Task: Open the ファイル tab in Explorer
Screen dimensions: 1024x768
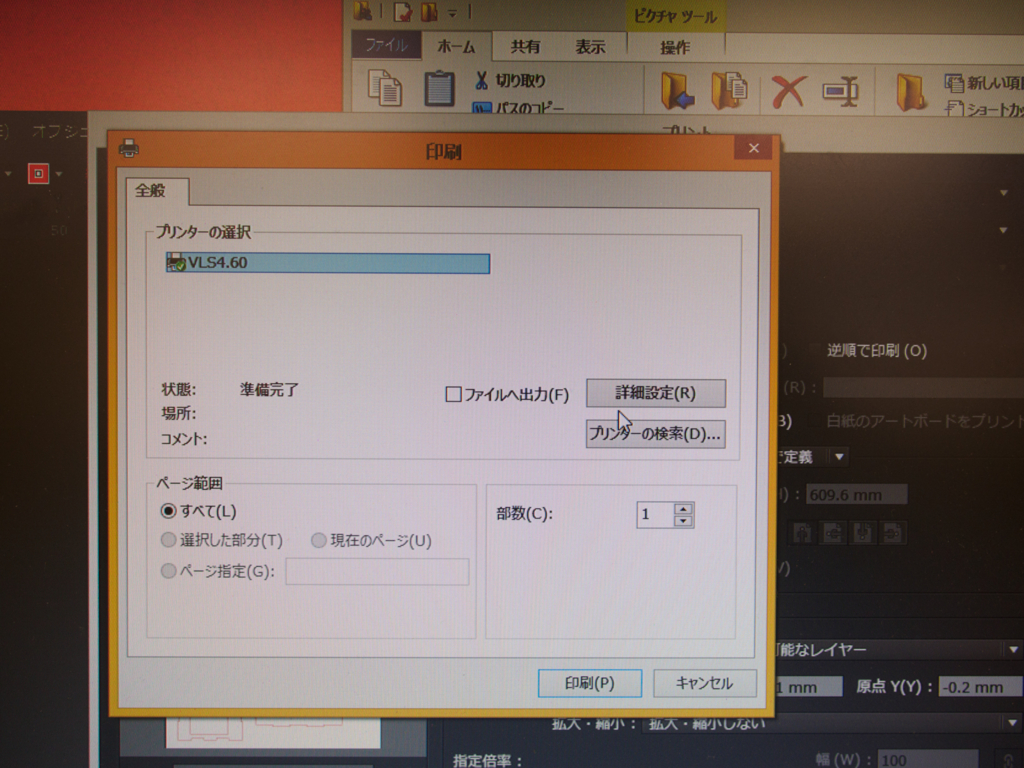Action: (386, 45)
